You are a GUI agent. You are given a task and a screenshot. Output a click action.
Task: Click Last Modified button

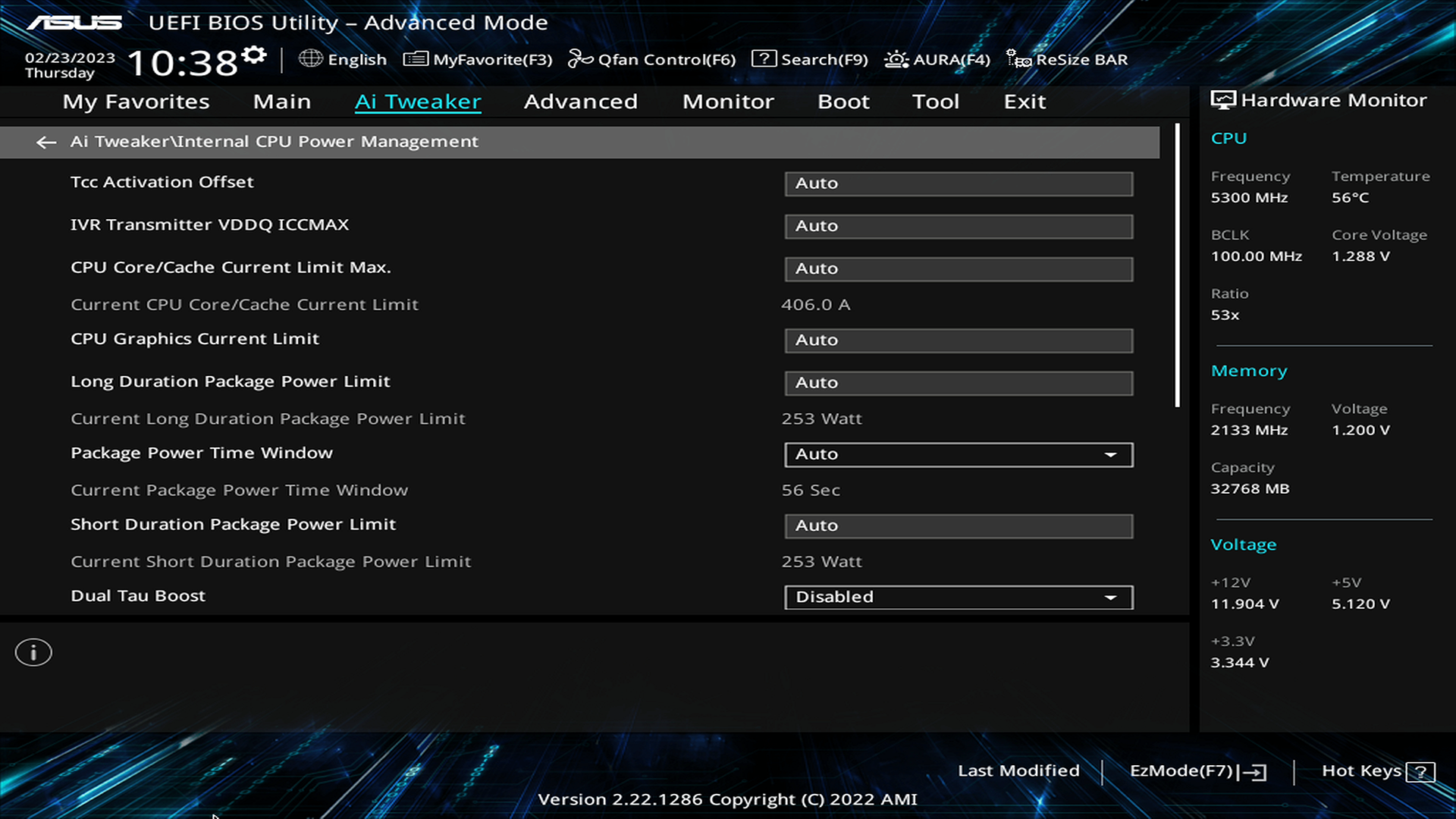click(x=1018, y=770)
